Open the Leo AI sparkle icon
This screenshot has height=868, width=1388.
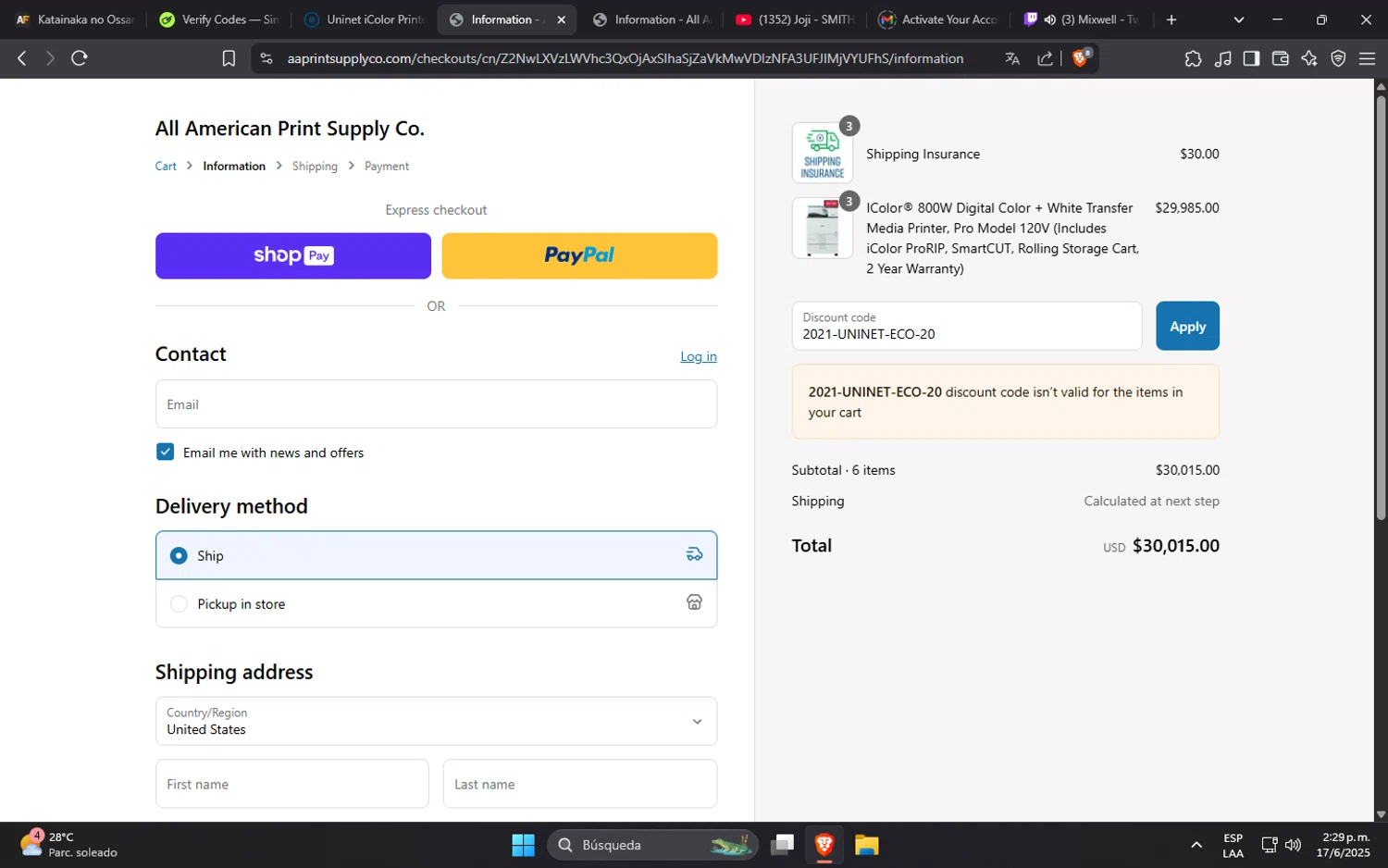(1309, 58)
